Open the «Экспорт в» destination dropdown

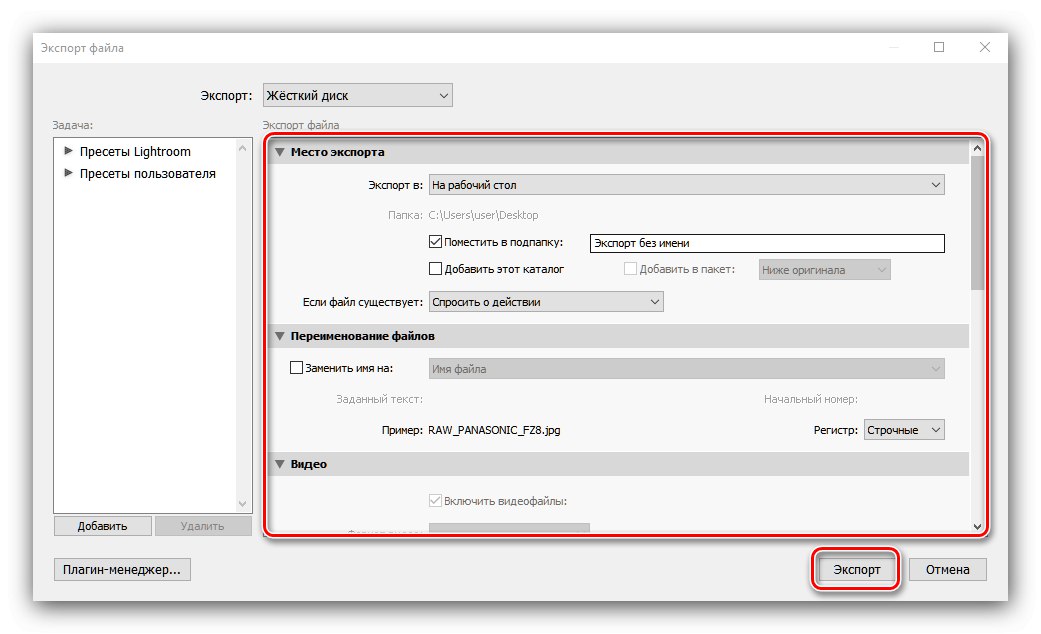pos(688,185)
